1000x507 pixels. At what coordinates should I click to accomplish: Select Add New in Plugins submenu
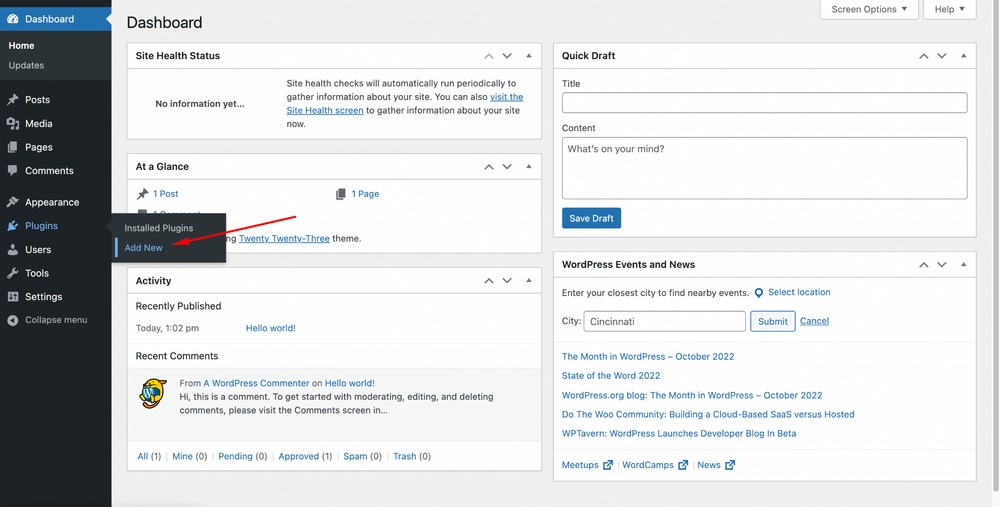tap(144, 248)
